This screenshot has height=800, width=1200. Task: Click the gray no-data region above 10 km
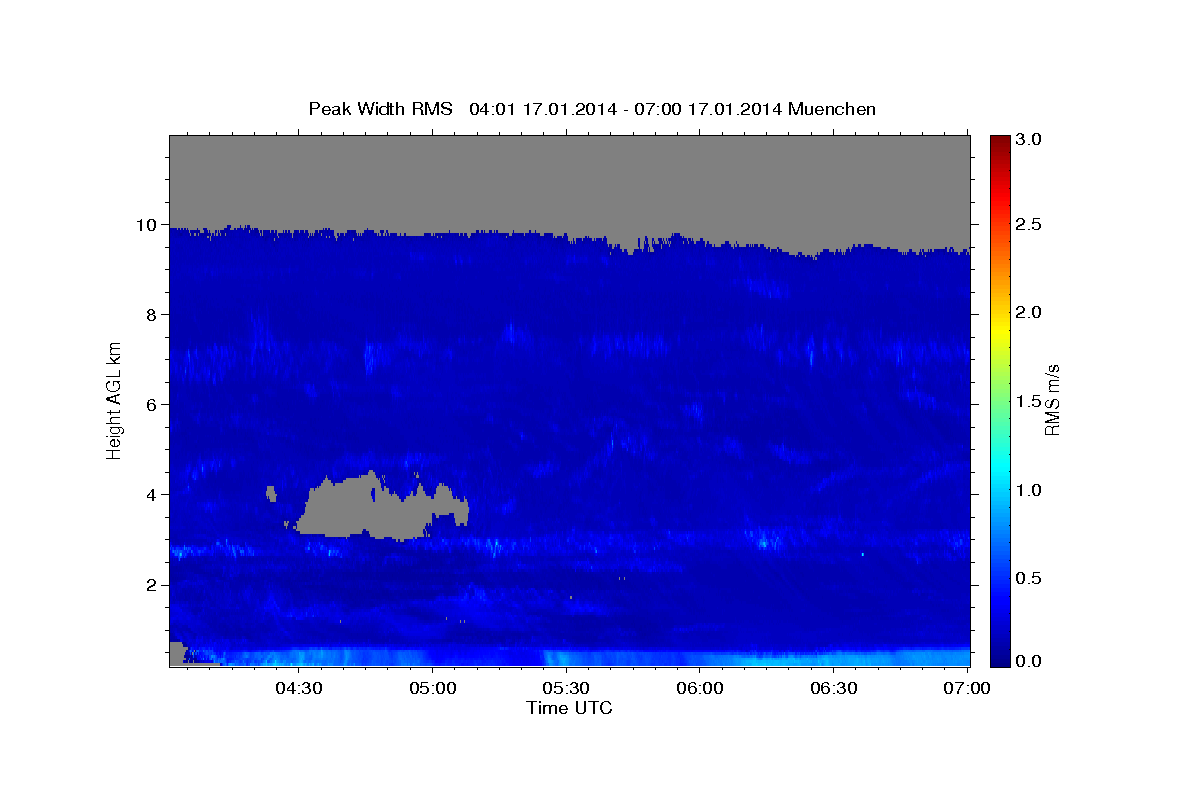click(569, 182)
